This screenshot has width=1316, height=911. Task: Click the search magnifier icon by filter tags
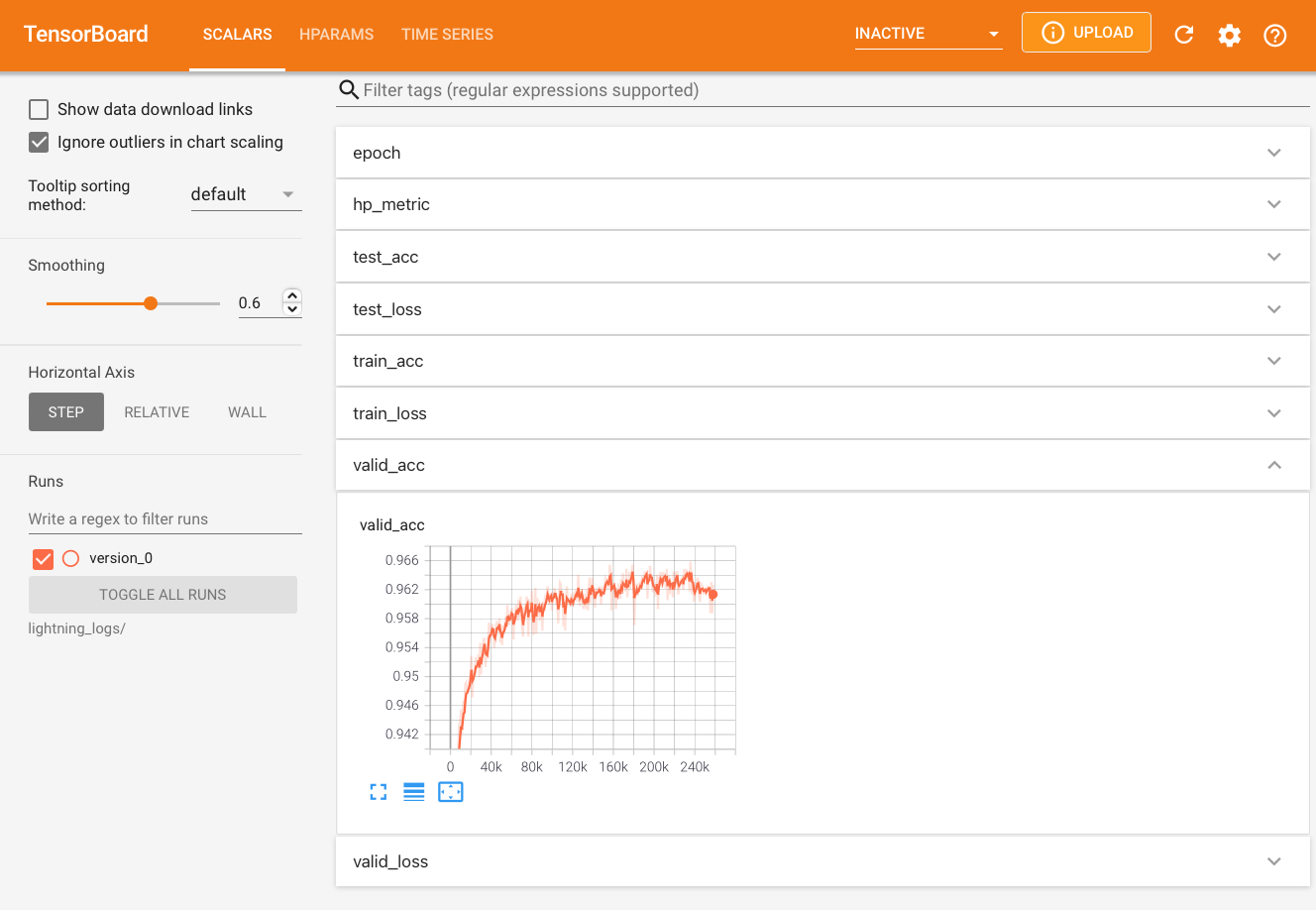click(x=349, y=90)
